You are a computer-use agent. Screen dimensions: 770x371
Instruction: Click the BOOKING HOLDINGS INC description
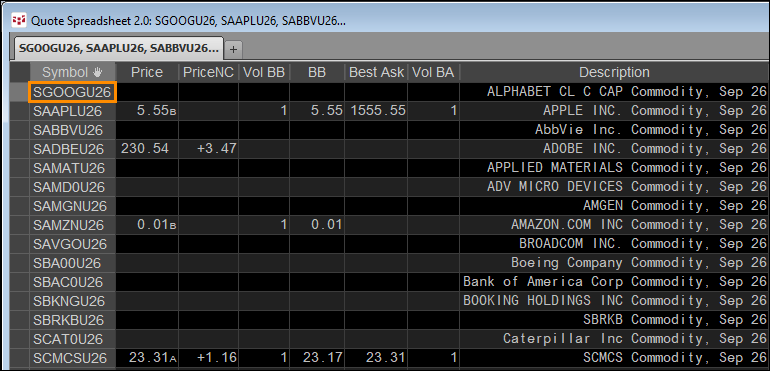[x=614, y=301]
